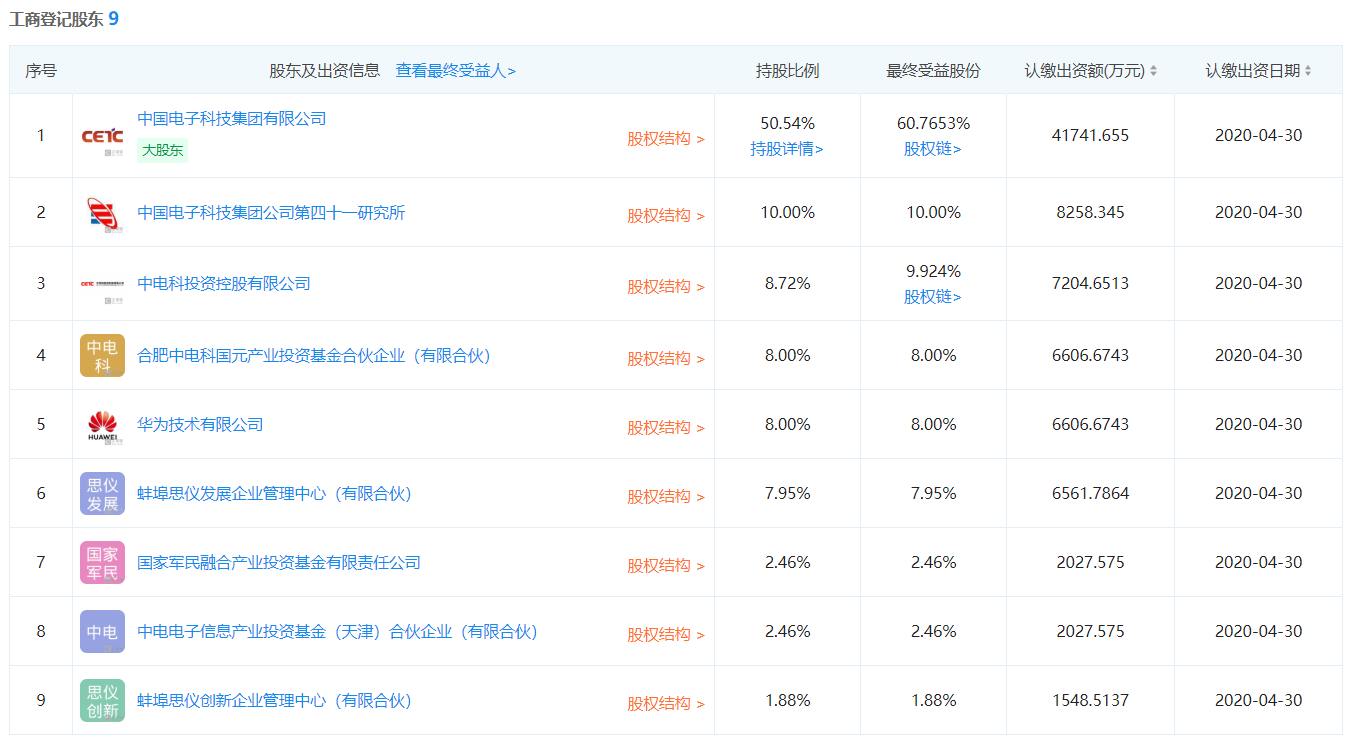The width and height of the screenshot is (1353, 743).
Task: Click the 中电科 badge icon in row 4
Action: click(x=102, y=356)
